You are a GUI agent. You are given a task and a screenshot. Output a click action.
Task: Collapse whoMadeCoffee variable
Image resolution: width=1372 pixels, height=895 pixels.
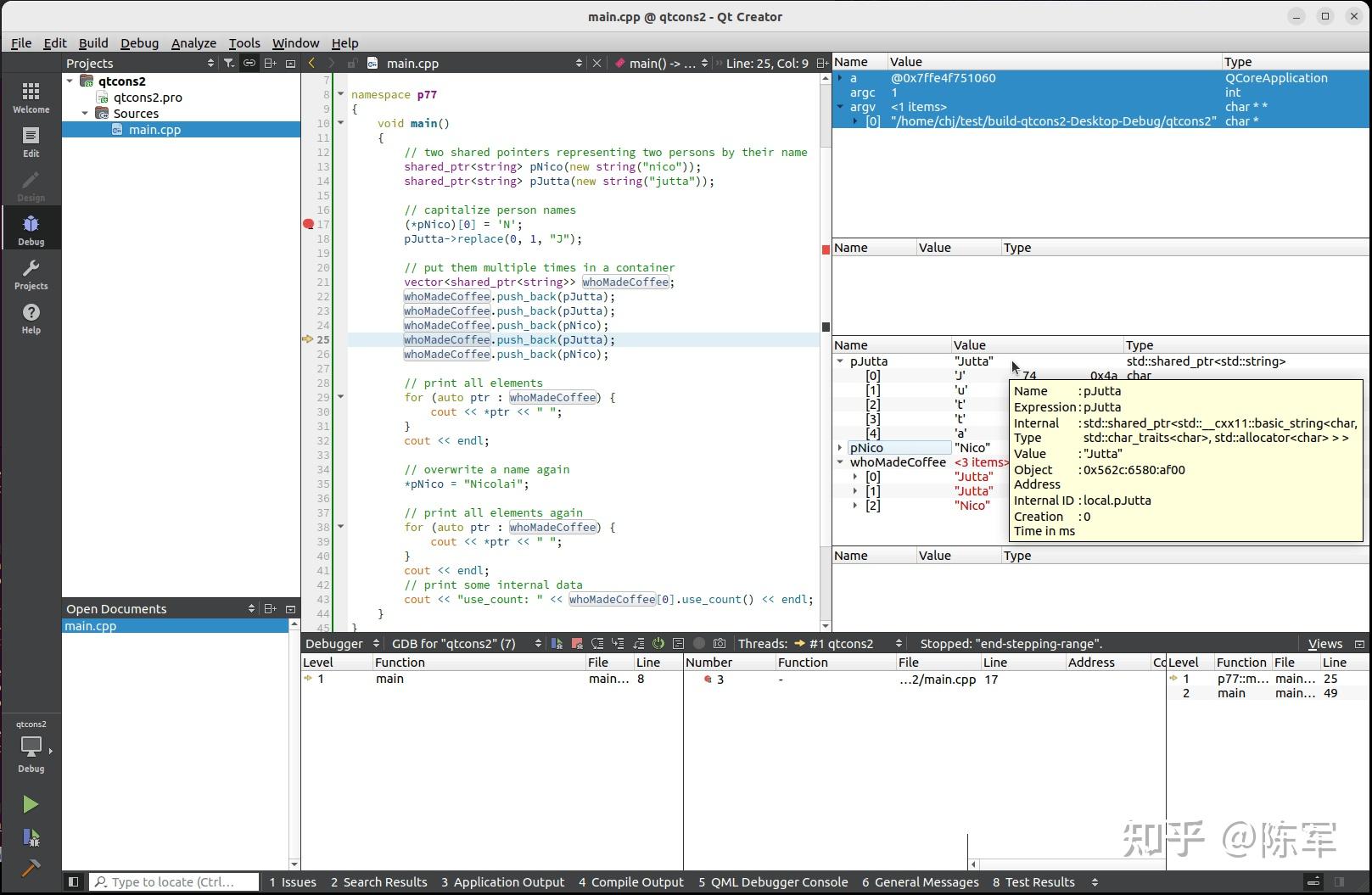840,462
